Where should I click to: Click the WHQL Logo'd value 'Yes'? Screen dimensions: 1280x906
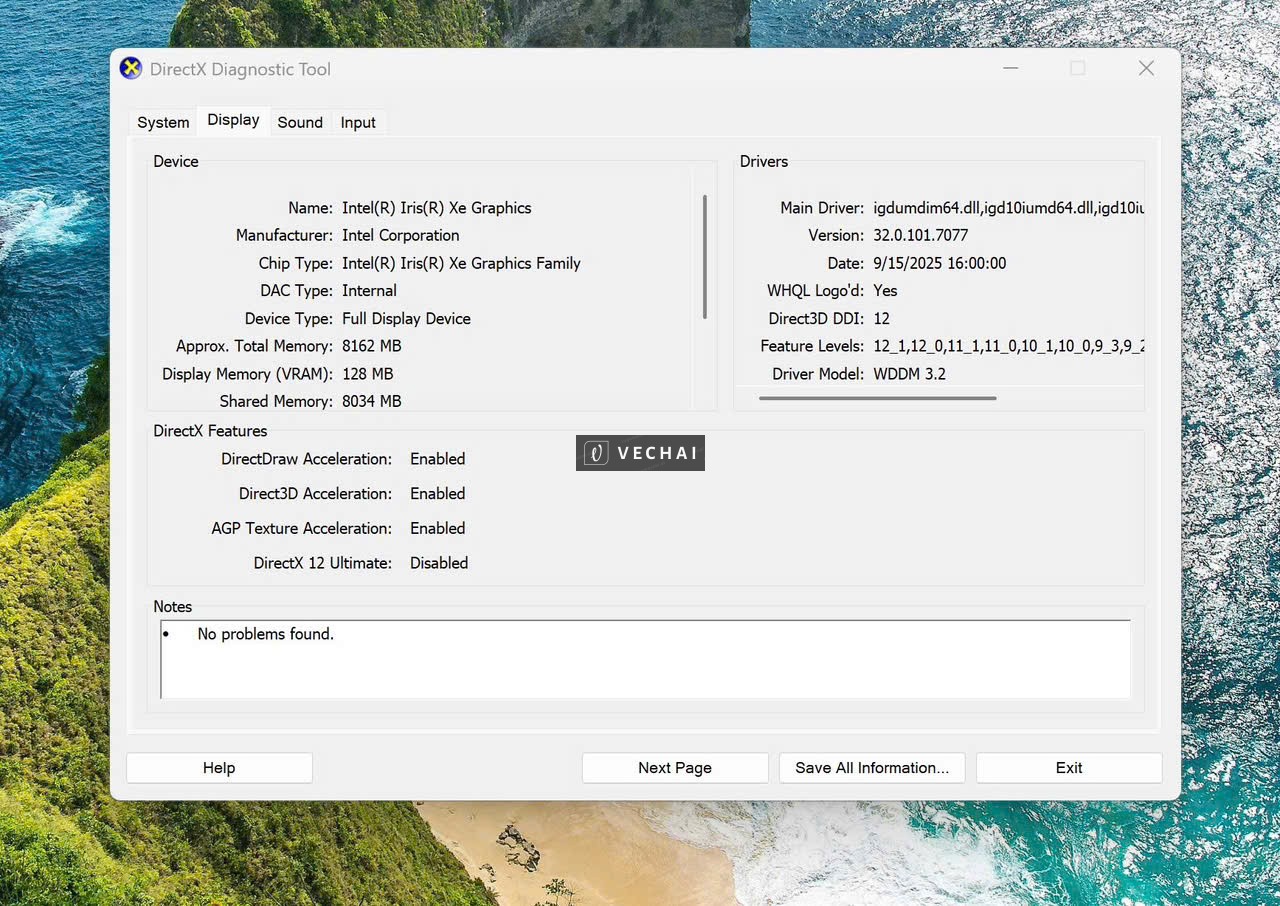(885, 290)
